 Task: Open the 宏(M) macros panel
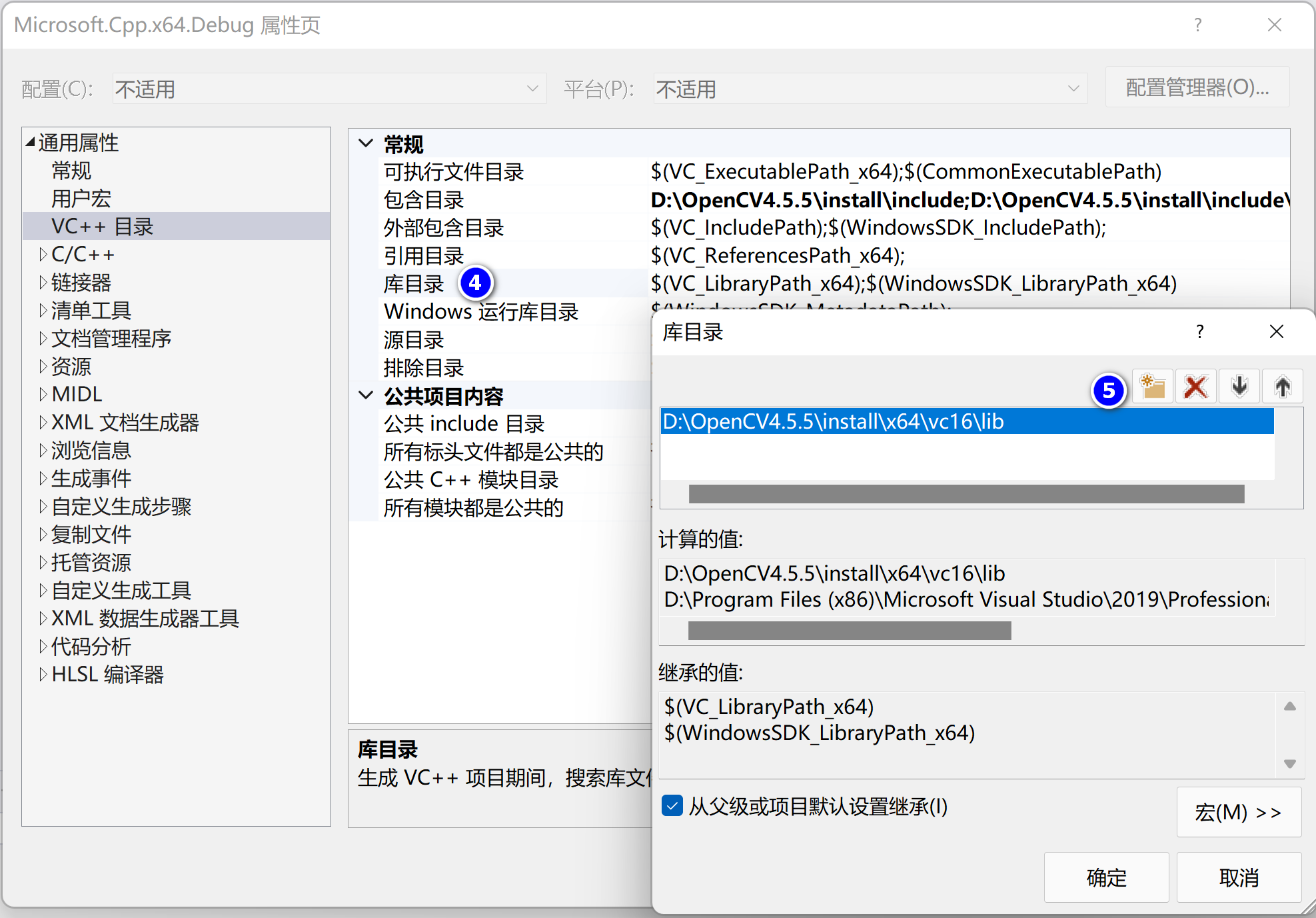(1238, 812)
